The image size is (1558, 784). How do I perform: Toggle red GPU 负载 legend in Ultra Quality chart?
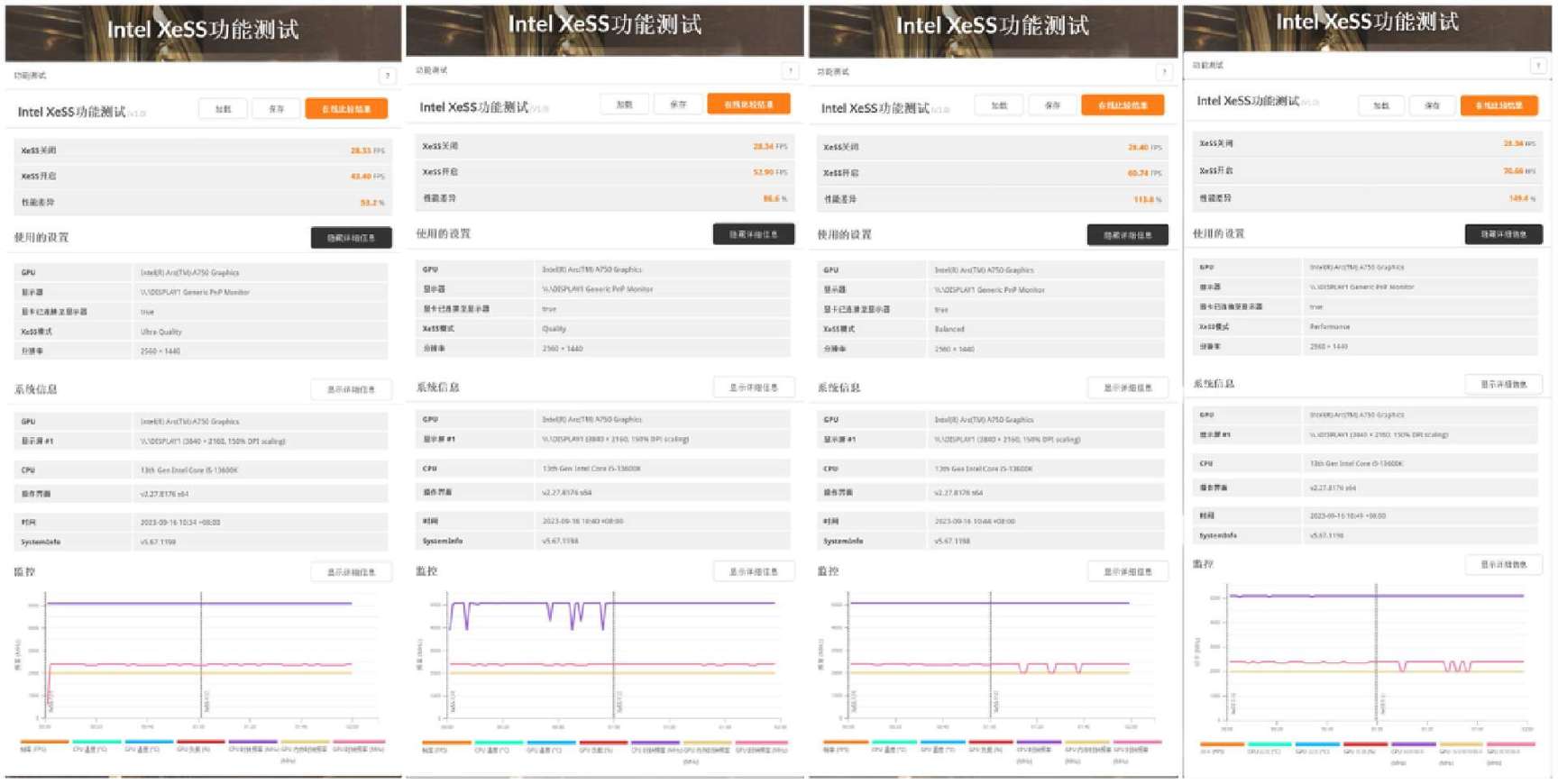pyautogui.click(x=200, y=747)
